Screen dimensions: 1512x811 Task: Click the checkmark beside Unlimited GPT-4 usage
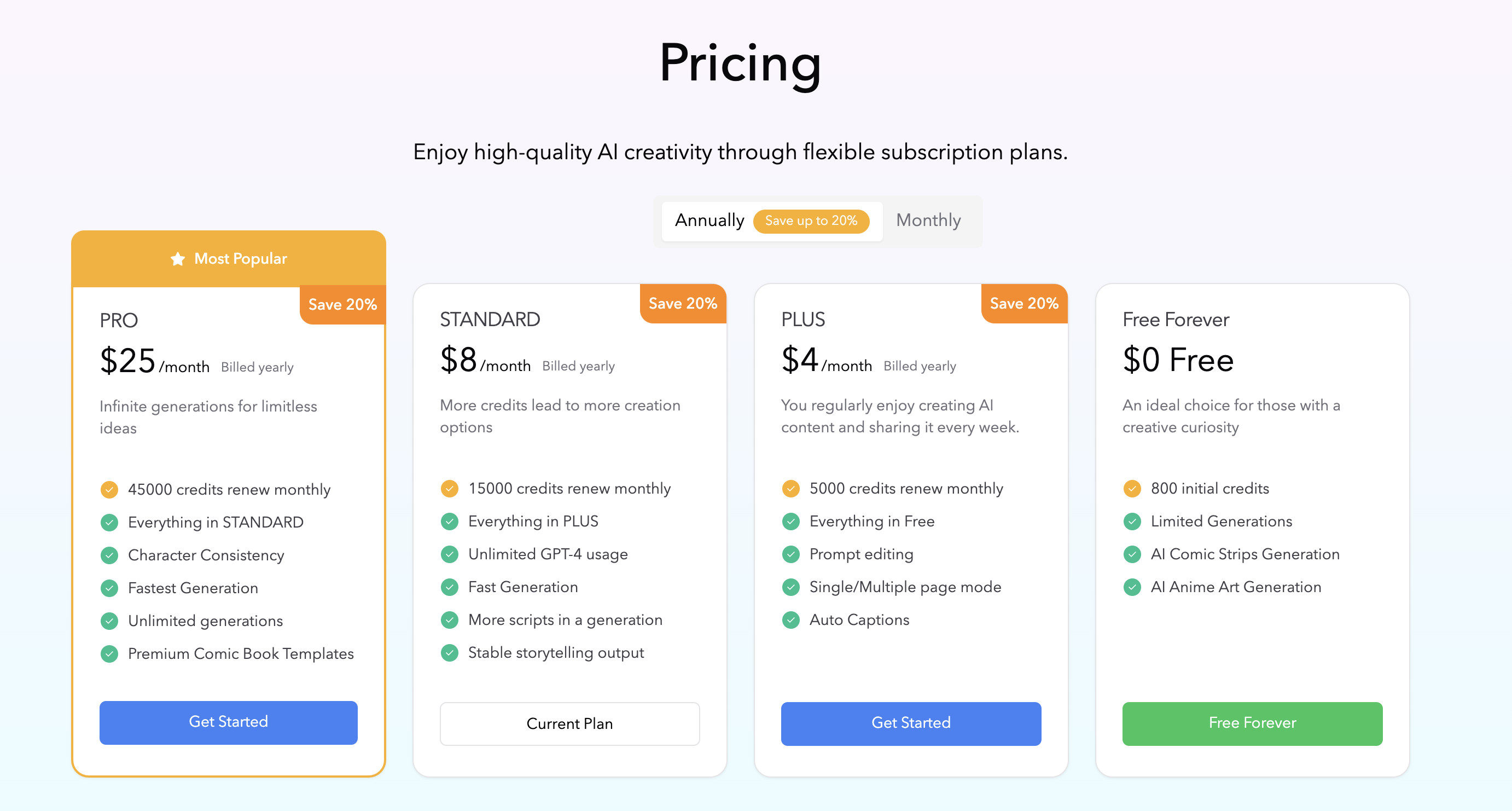pos(450,554)
